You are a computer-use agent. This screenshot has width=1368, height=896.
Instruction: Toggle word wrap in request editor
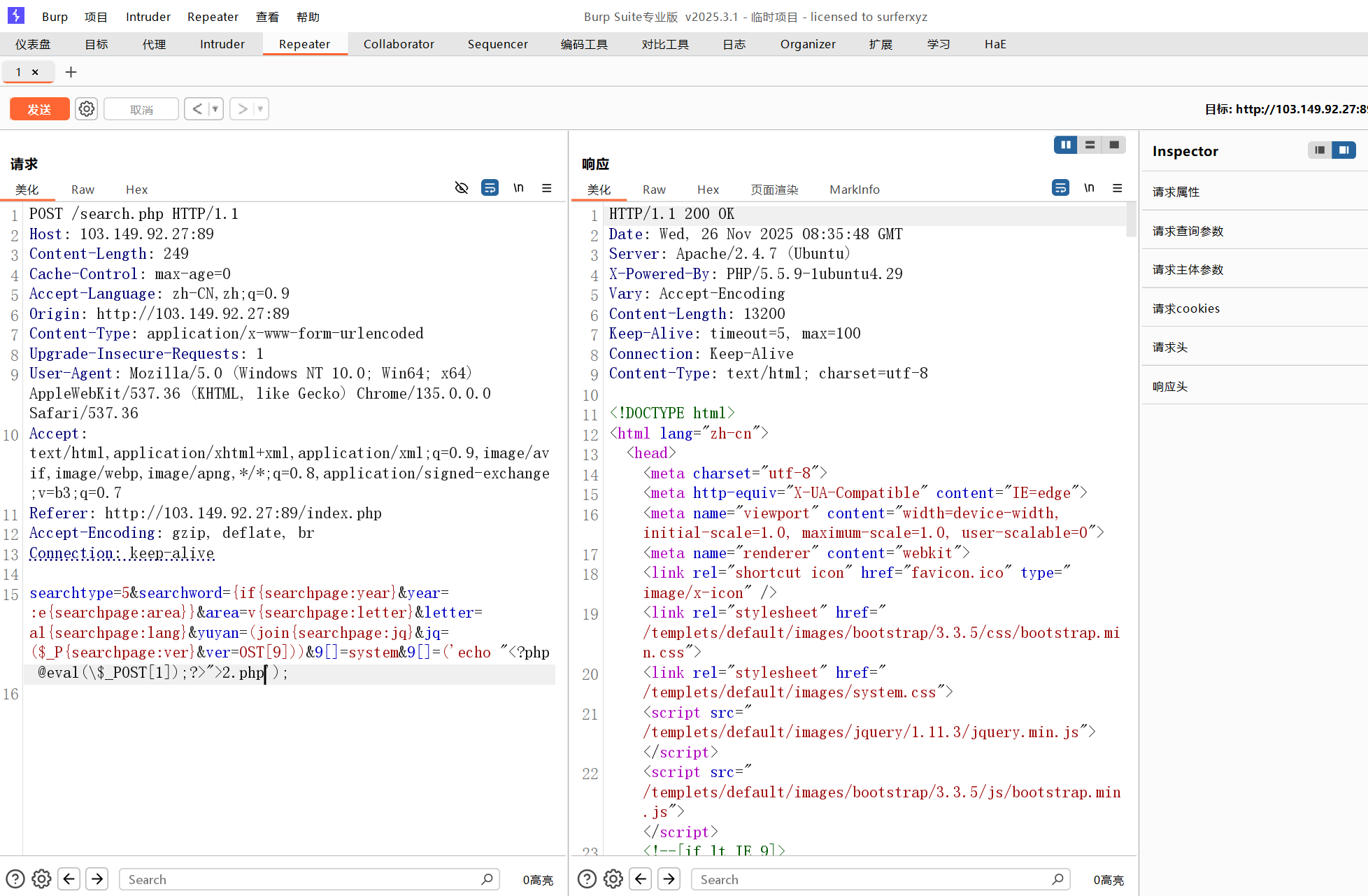point(490,187)
